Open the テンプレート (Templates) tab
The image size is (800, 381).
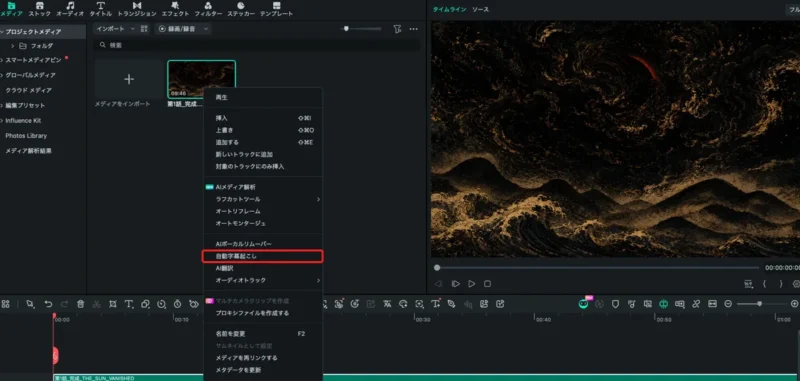click(x=277, y=9)
